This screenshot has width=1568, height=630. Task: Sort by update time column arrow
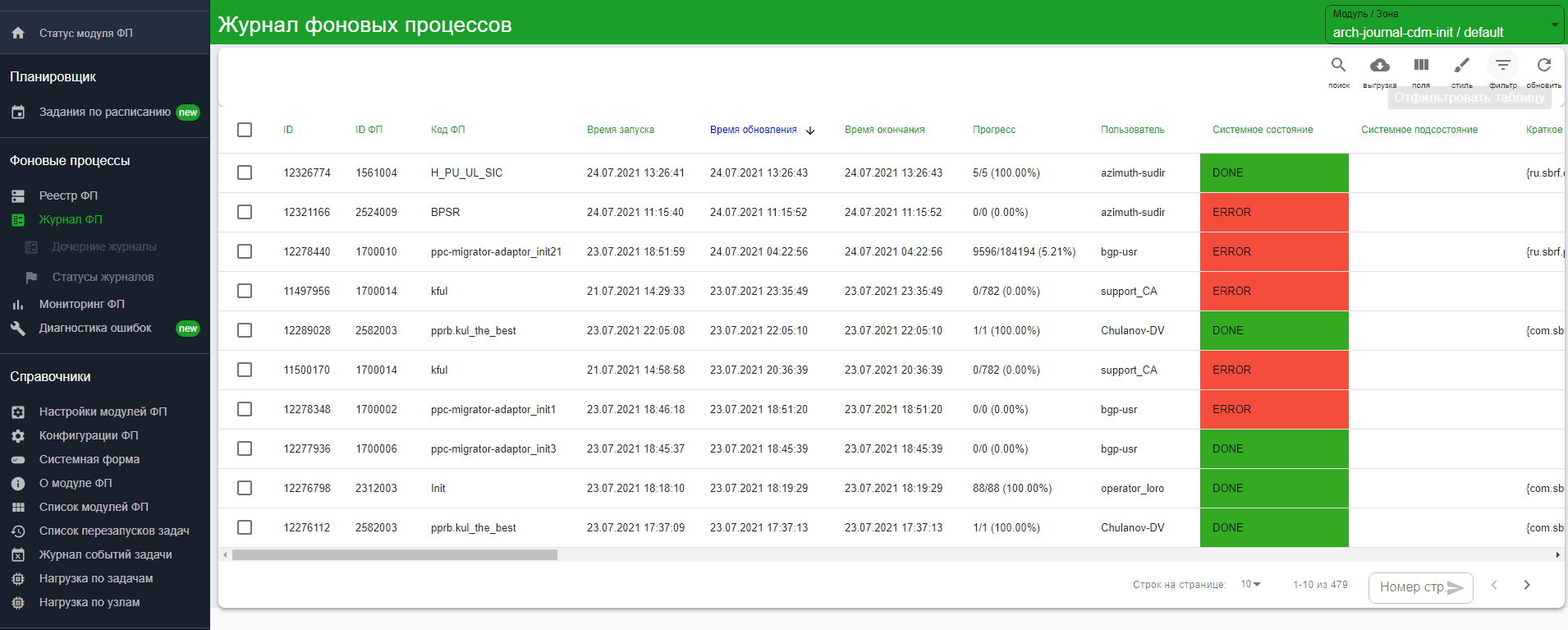(x=810, y=131)
